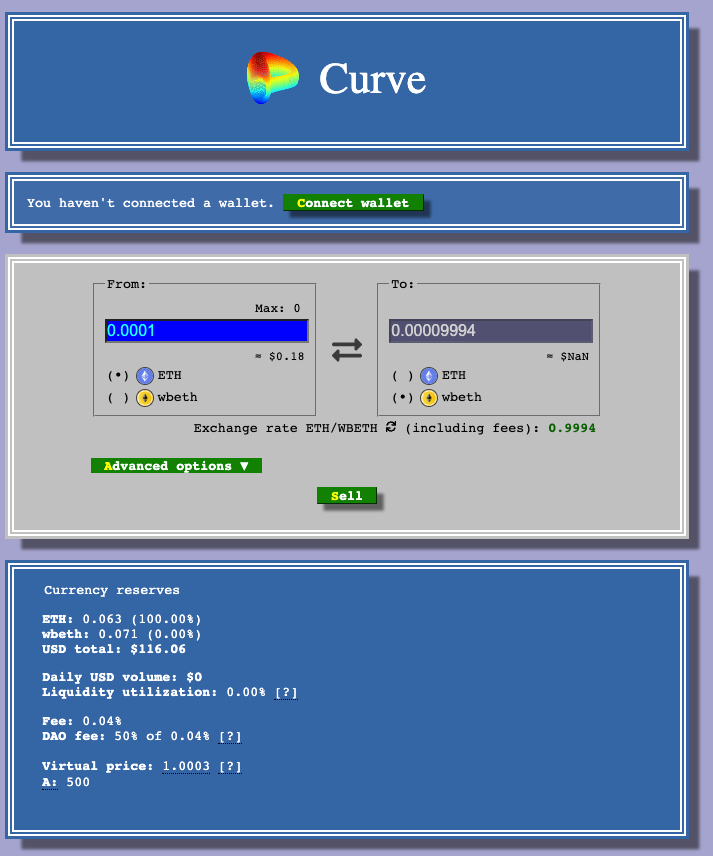
Task: Click the ≈ $0.18 estimate text
Action: click(280, 356)
